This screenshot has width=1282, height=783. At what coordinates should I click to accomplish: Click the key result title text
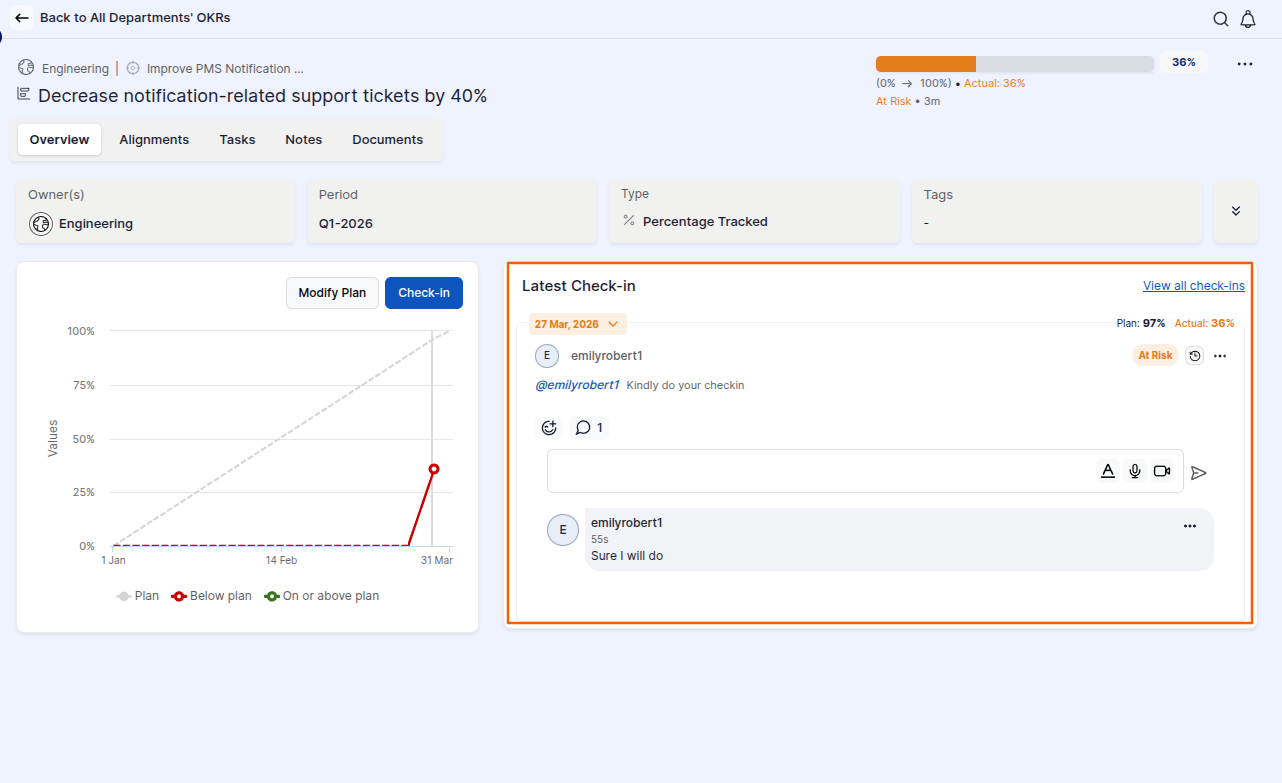263,96
